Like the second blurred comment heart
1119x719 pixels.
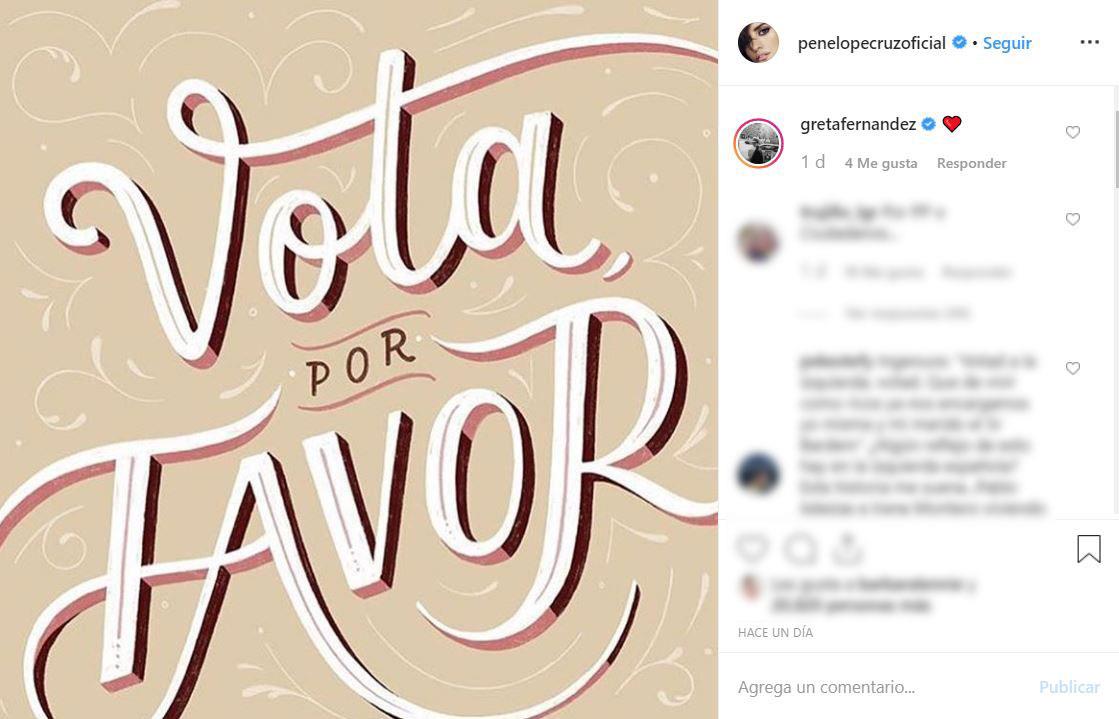tap(1073, 219)
